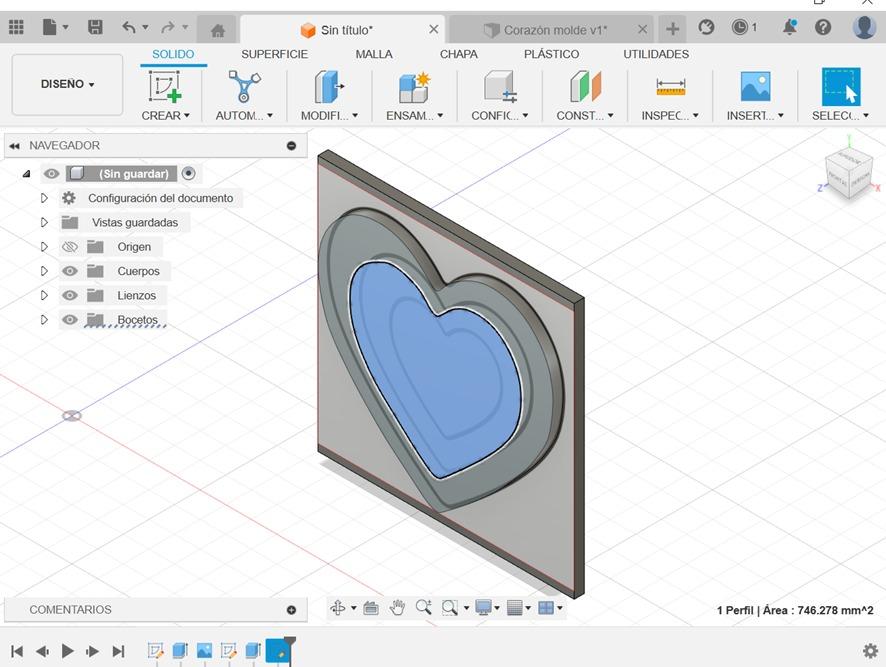Viewport: 886px width, 667px height.
Task: Click the Insert image icon
Action: [x=755, y=86]
